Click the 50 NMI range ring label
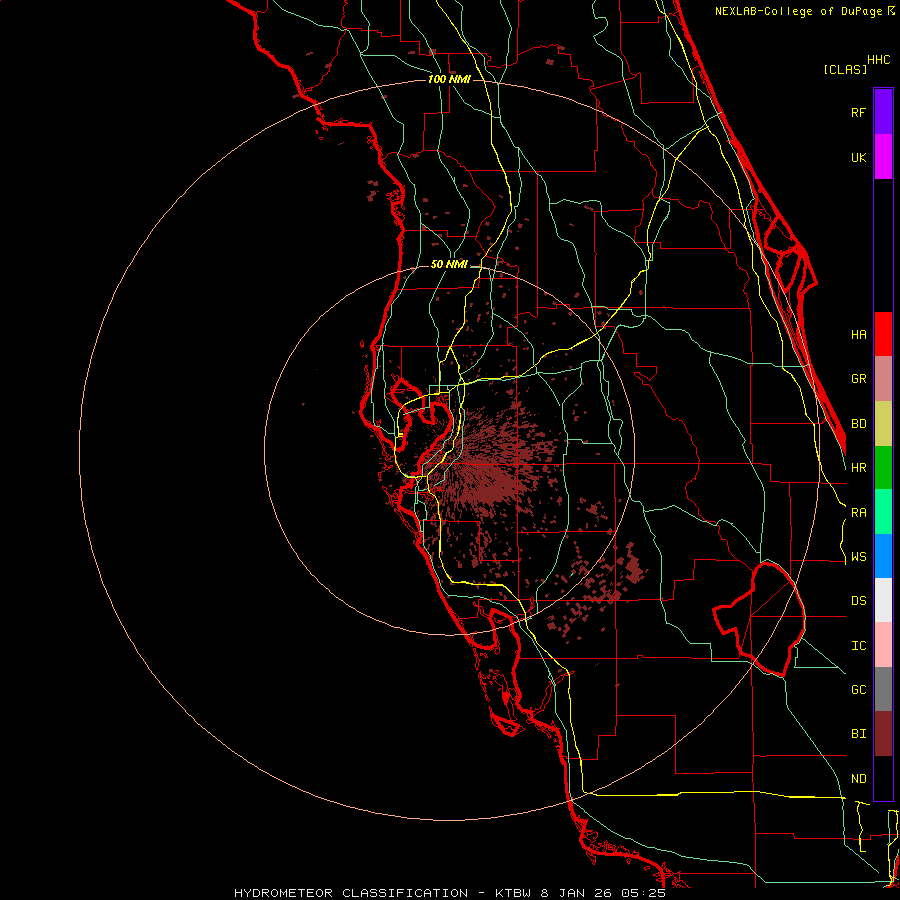Screen dimensions: 900x900 [x=449, y=264]
